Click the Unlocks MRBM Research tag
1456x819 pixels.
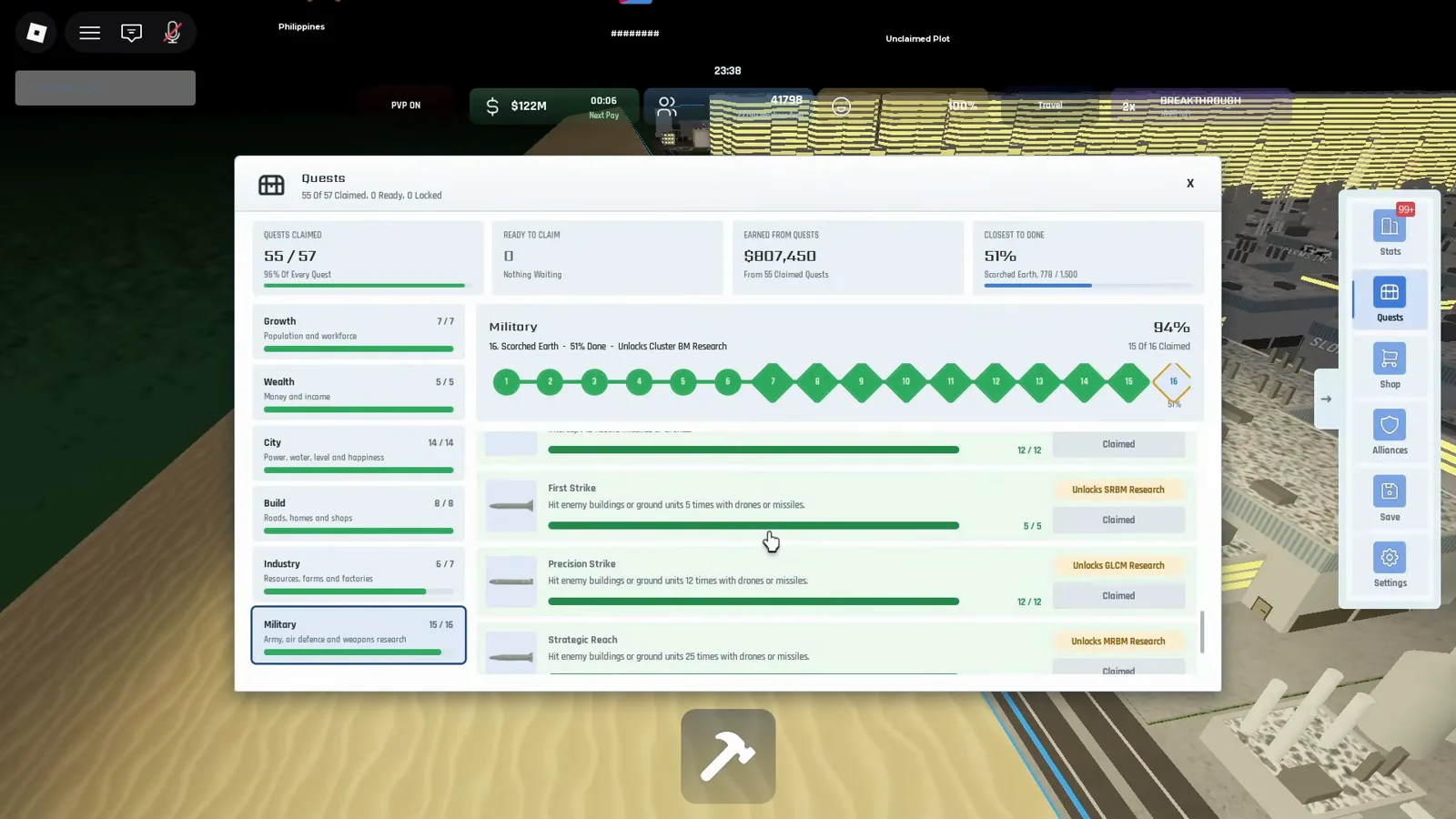tap(1118, 642)
